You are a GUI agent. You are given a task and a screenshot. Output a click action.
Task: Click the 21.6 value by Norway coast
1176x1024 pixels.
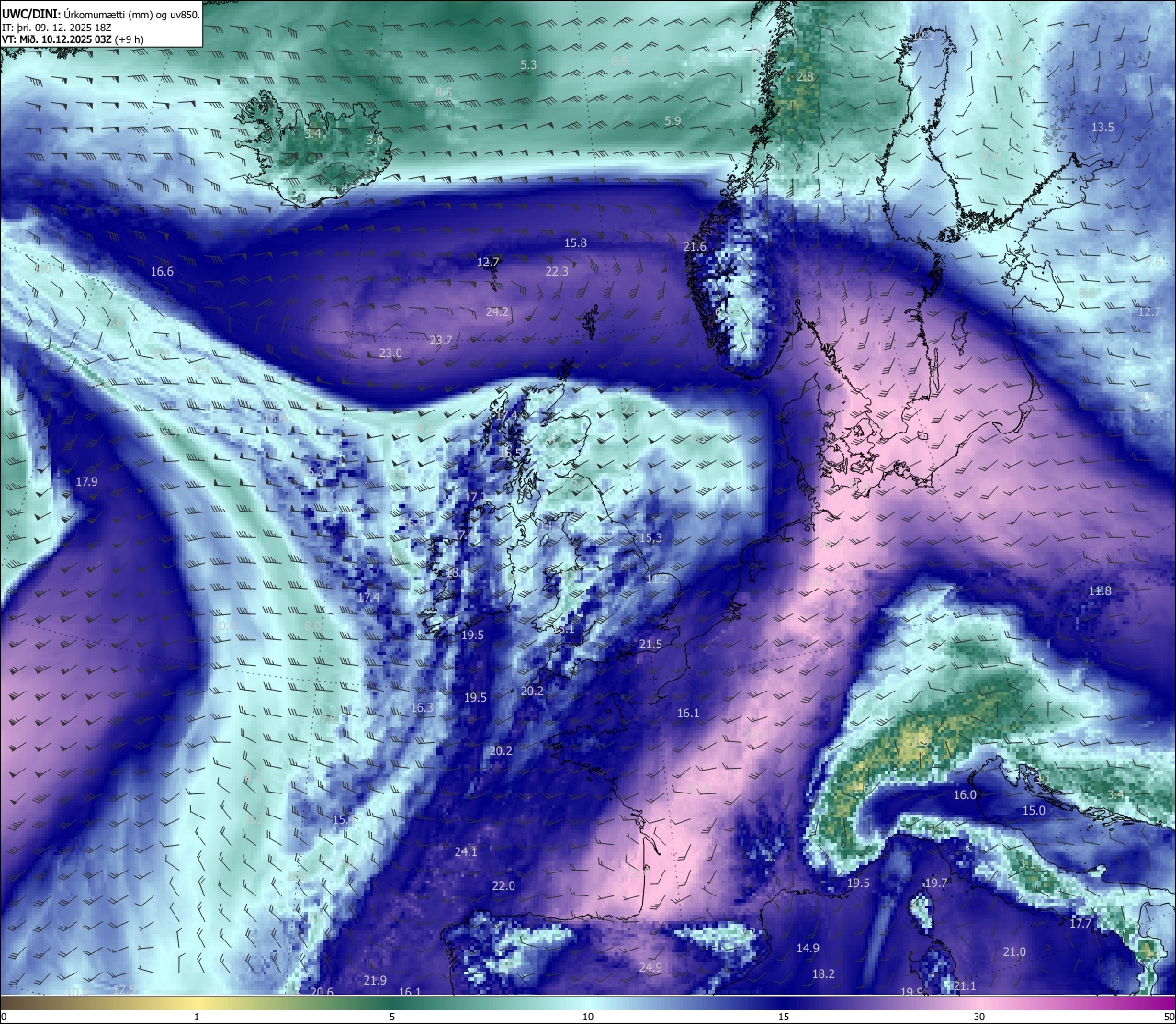pyautogui.click(x=695, y=246)
